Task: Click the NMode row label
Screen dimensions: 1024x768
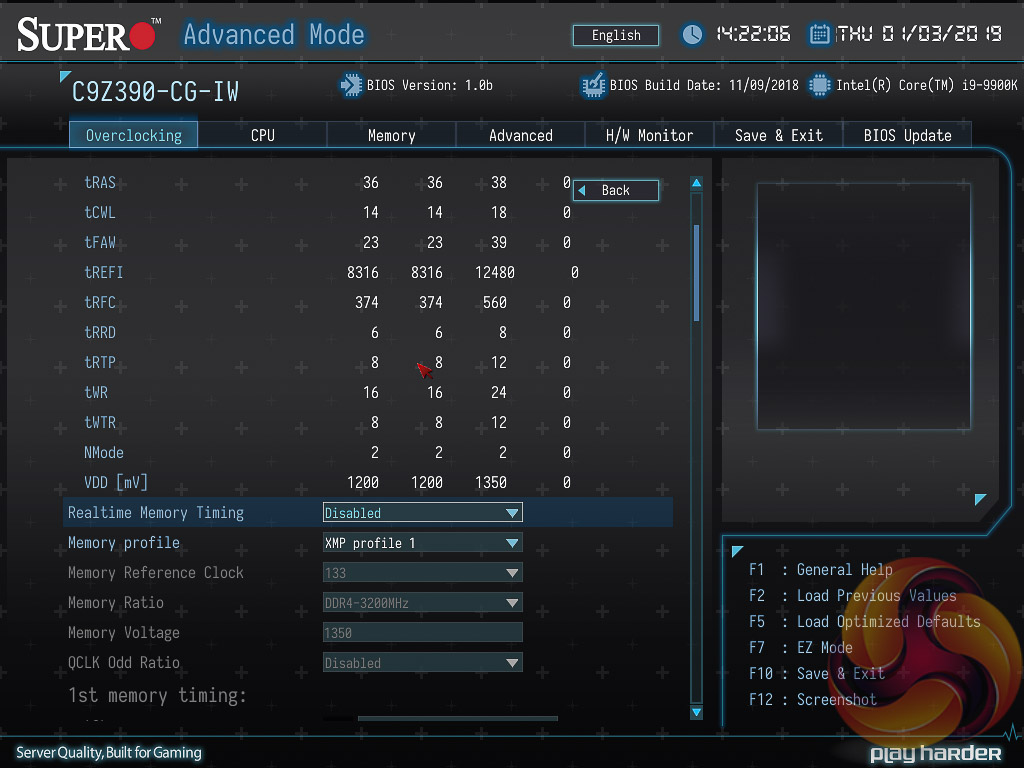Action: (103, 453)
